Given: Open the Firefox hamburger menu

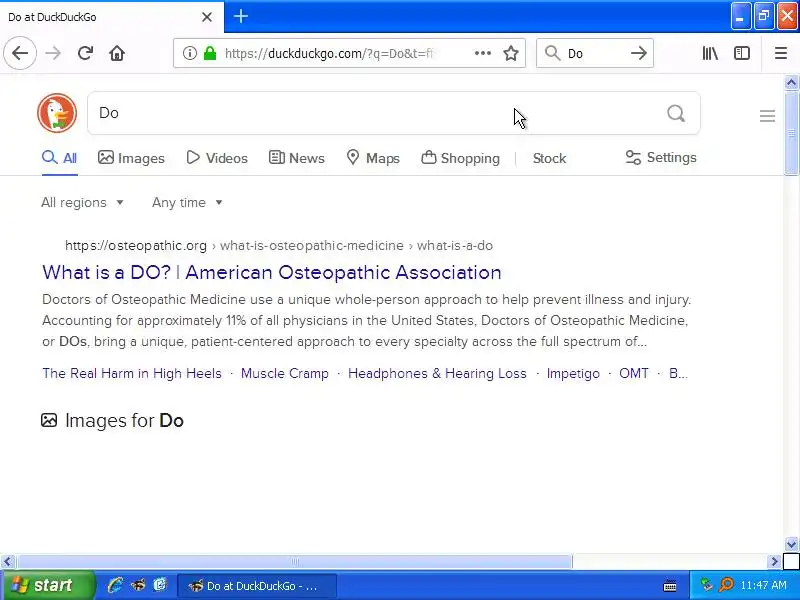Looking at the screenshot, I should [x=781, y=53].
